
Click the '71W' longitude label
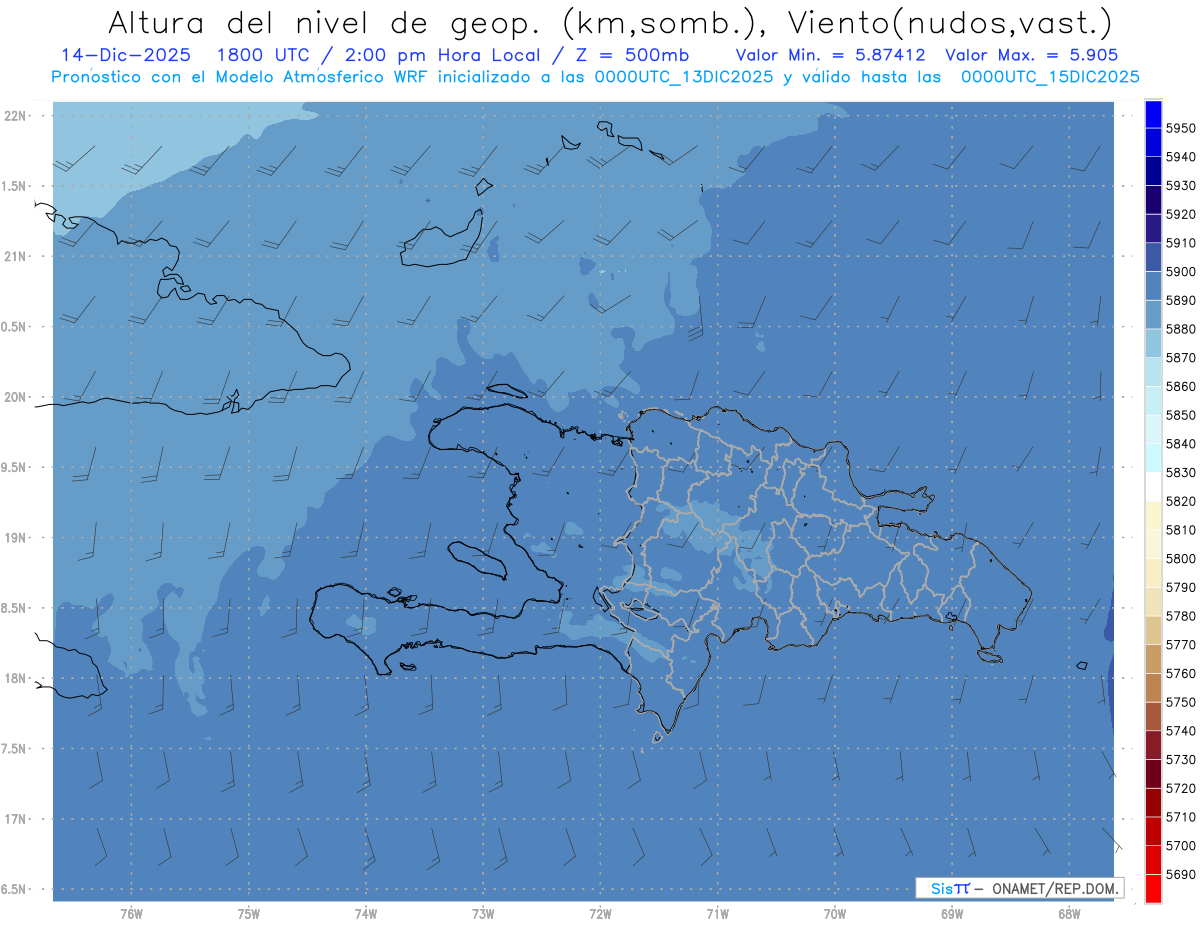[x=717, y=913]
